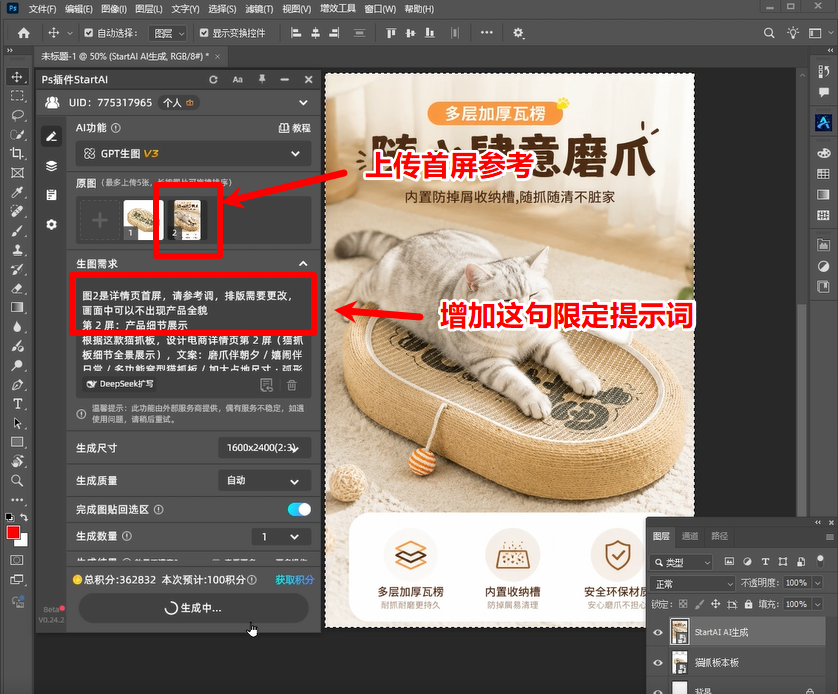
Task: Select the Brush tool
Action: pos(17,230)
